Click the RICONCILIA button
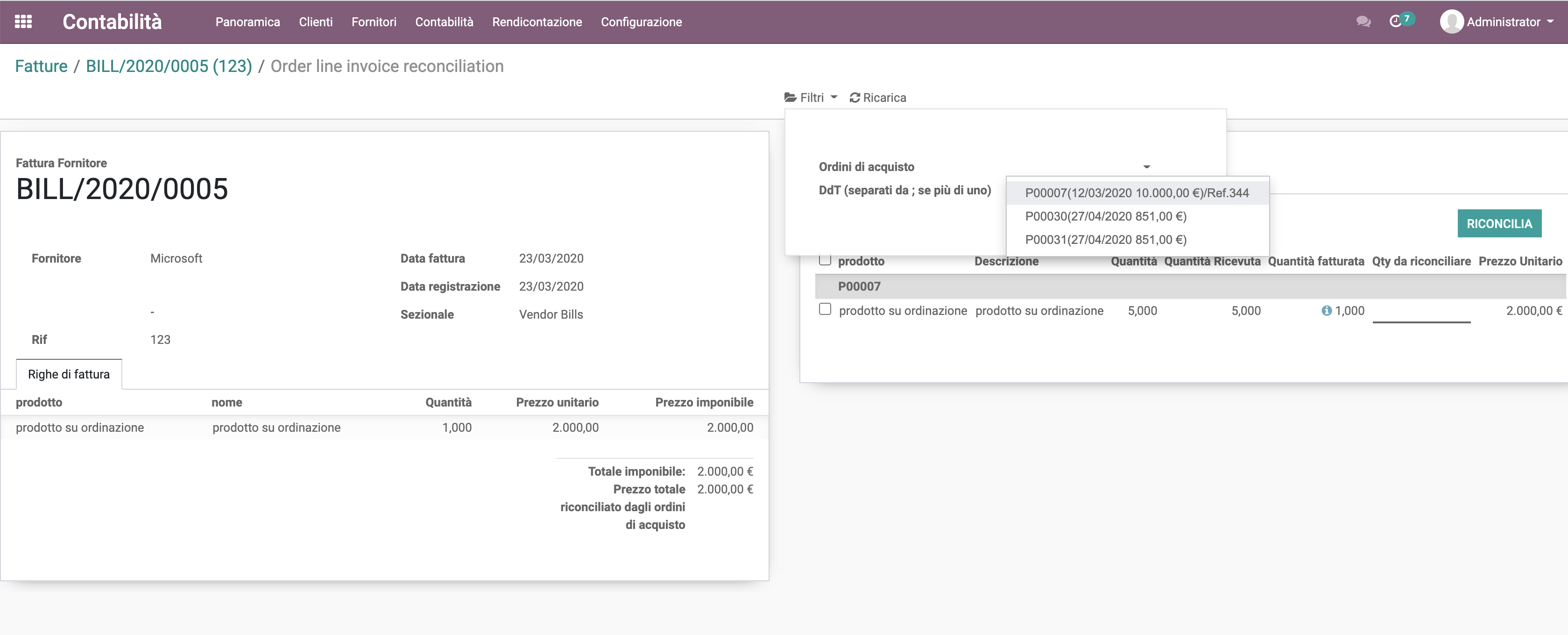Image resolution: width=1568 pixels, height=635 pixels. click(x=1499, y=223)
